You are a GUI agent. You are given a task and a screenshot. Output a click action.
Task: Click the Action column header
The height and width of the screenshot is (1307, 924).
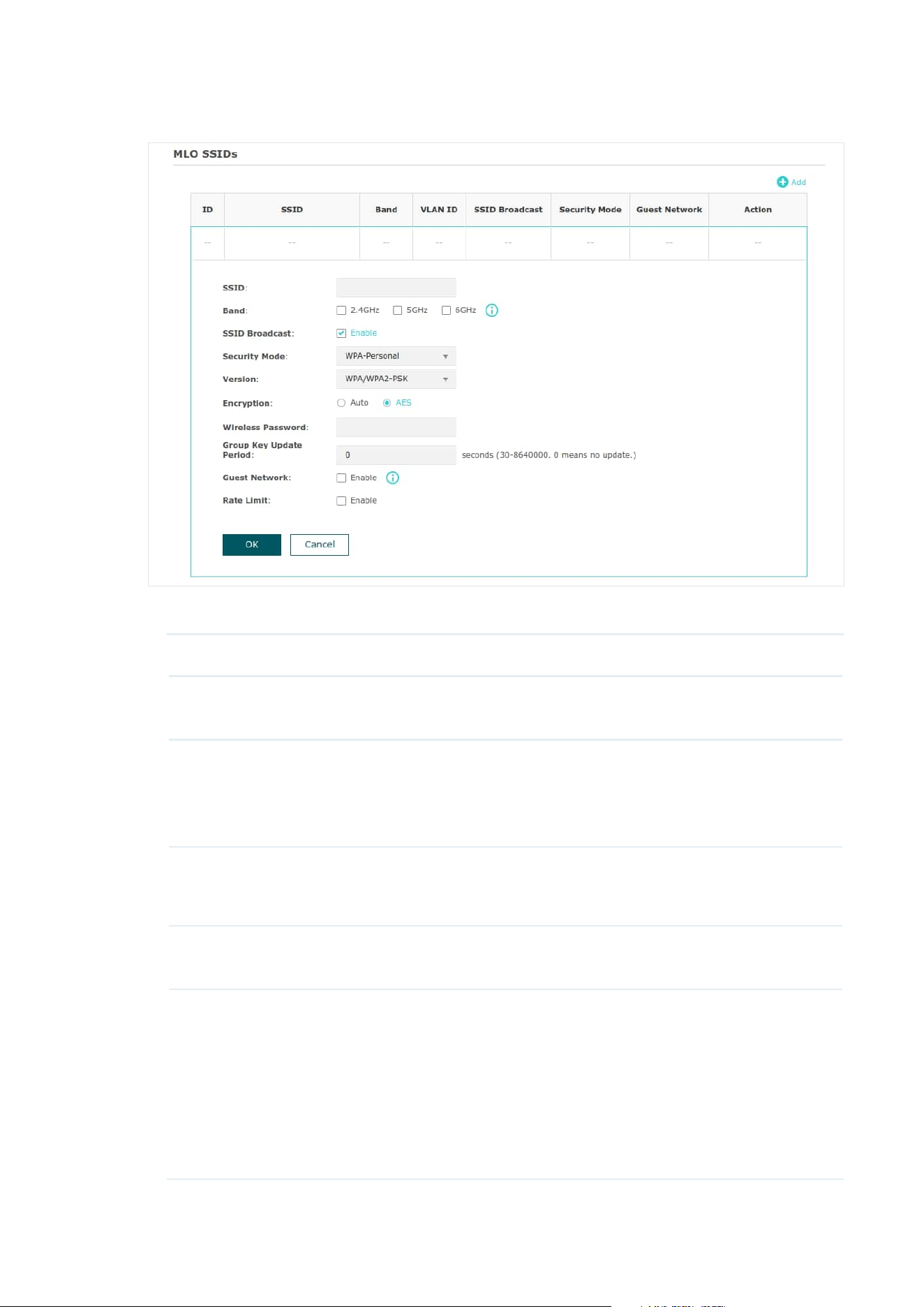click(x=758, y=209)
